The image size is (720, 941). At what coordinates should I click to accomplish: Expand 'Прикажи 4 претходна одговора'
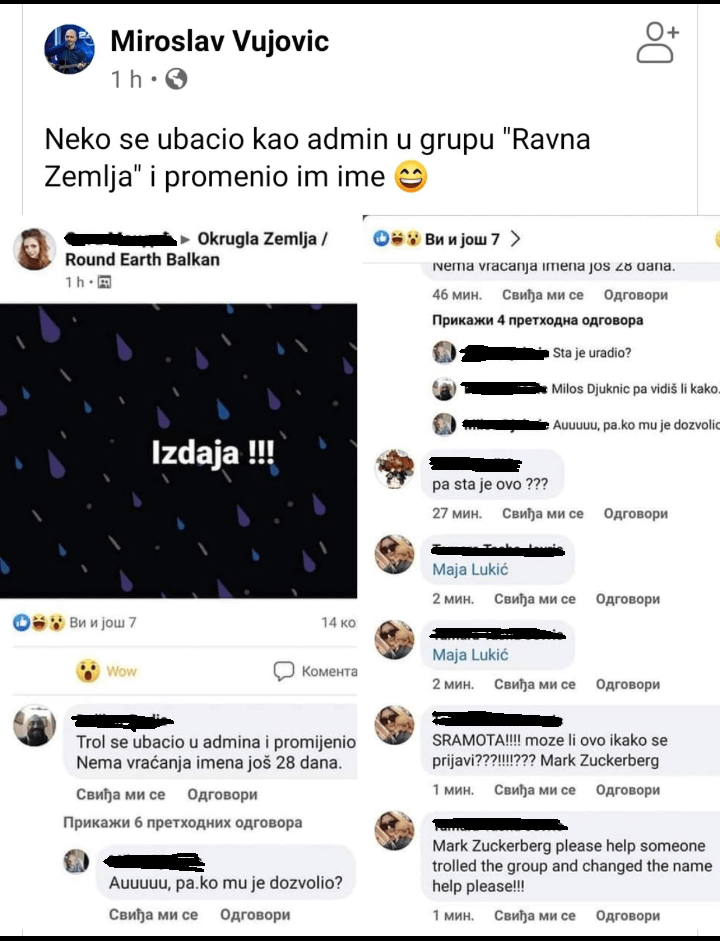tap(538, 320)
